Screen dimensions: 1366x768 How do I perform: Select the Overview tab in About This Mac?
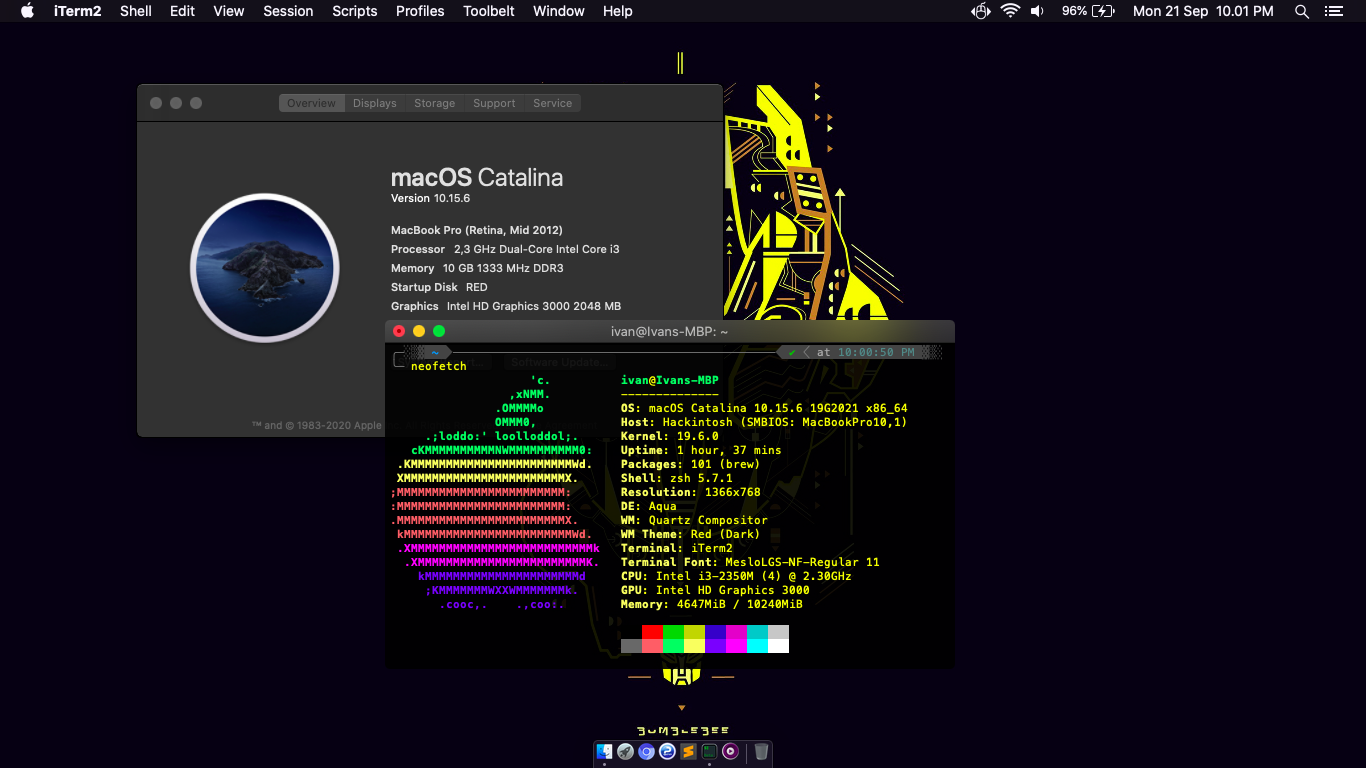[x=311, y=103]
